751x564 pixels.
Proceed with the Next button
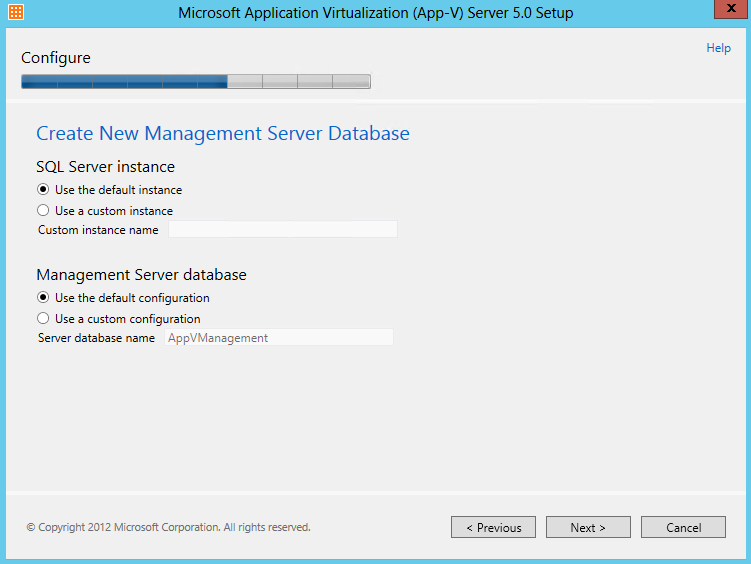coord(588,527)
